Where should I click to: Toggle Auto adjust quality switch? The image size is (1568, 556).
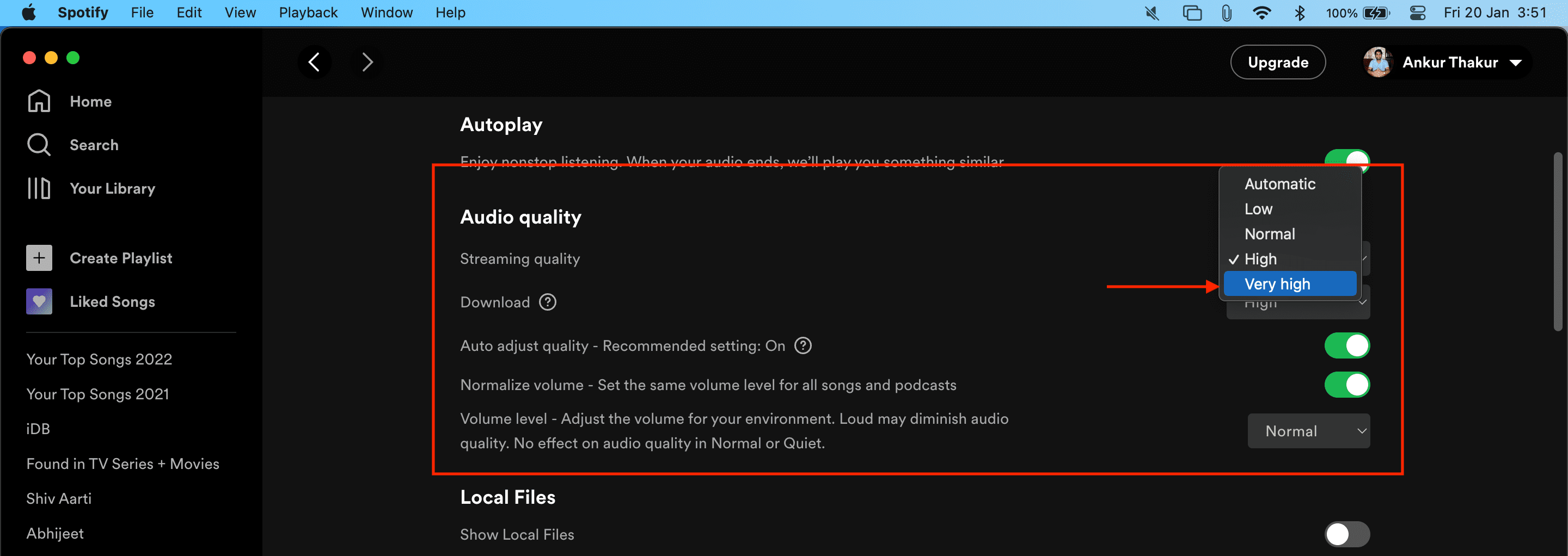[1347, 345]
